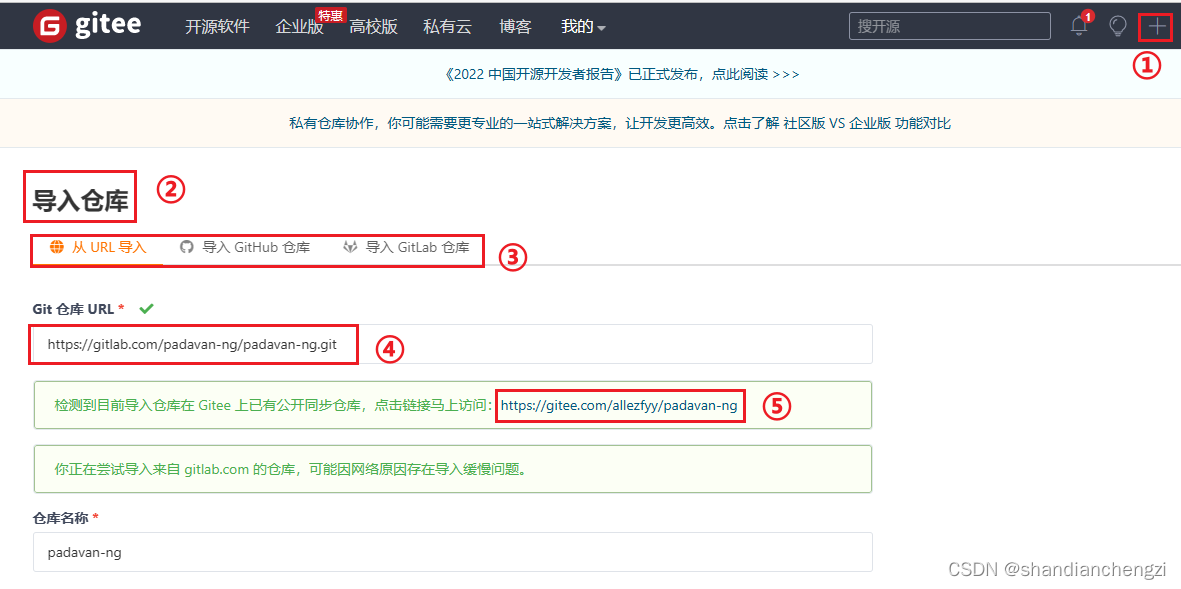Open 私有云 navigation item
Viewport: 1181px width, 589px height.
(447, 27)
